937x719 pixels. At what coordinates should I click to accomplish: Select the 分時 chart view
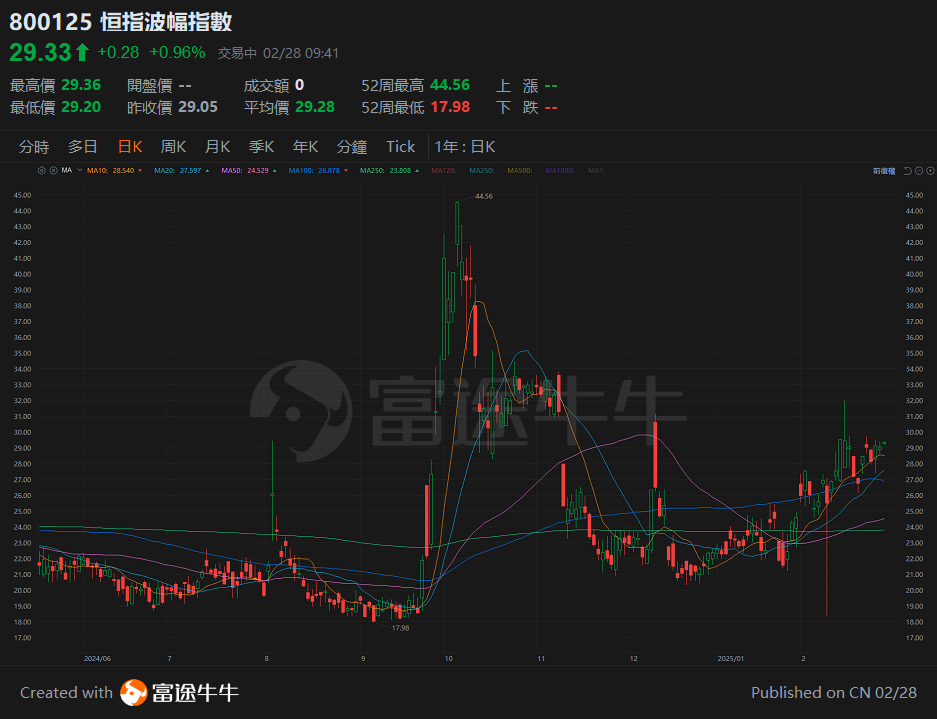[35, 146]
